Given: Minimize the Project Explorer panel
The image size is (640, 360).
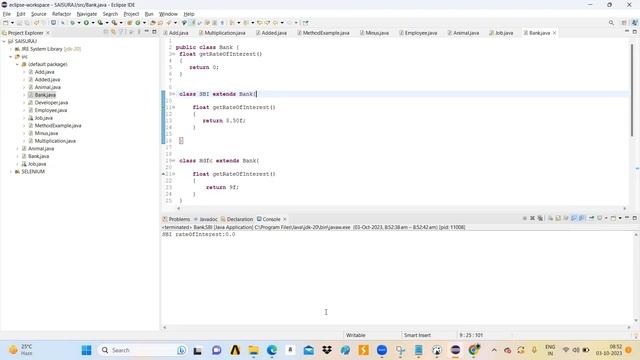Looking at the screenshot, I should point(147,32).
